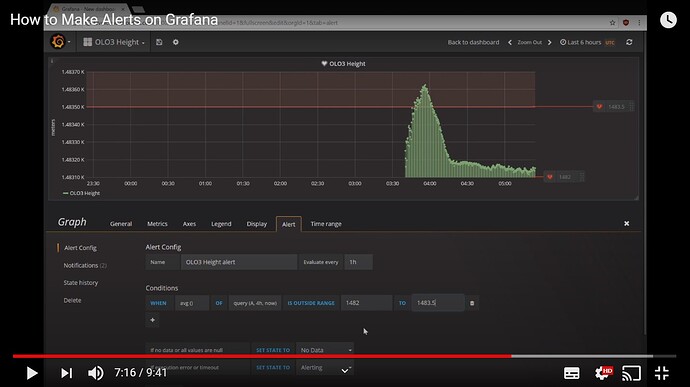Click Zoom Out time range button

tap(529, 42)
